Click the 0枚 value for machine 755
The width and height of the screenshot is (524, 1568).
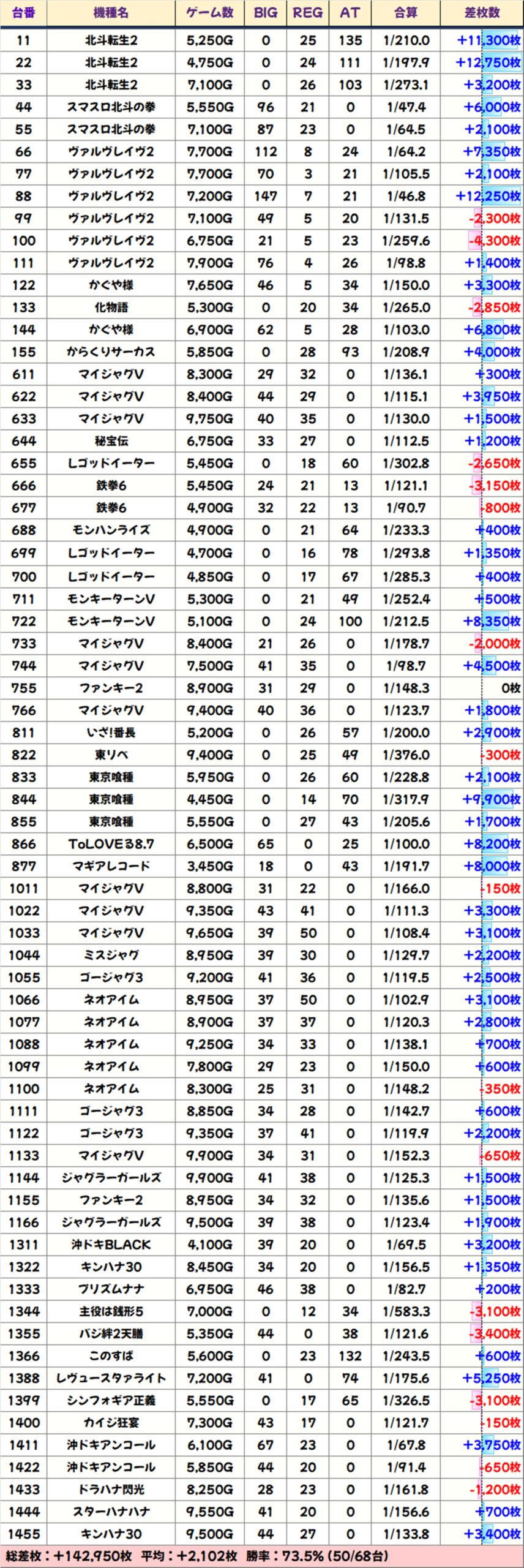point(511,688)
